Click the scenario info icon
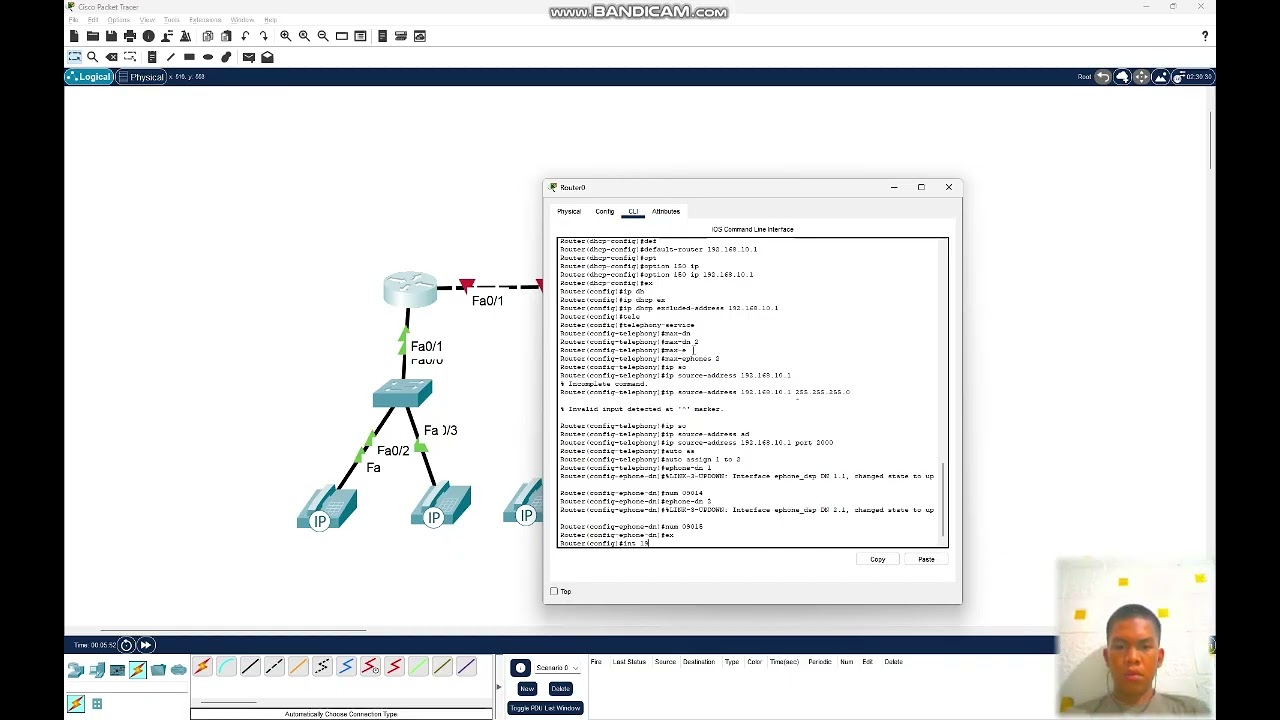Image resolution: width=1280 pixels, height=720 pixels. click(520, 668)
